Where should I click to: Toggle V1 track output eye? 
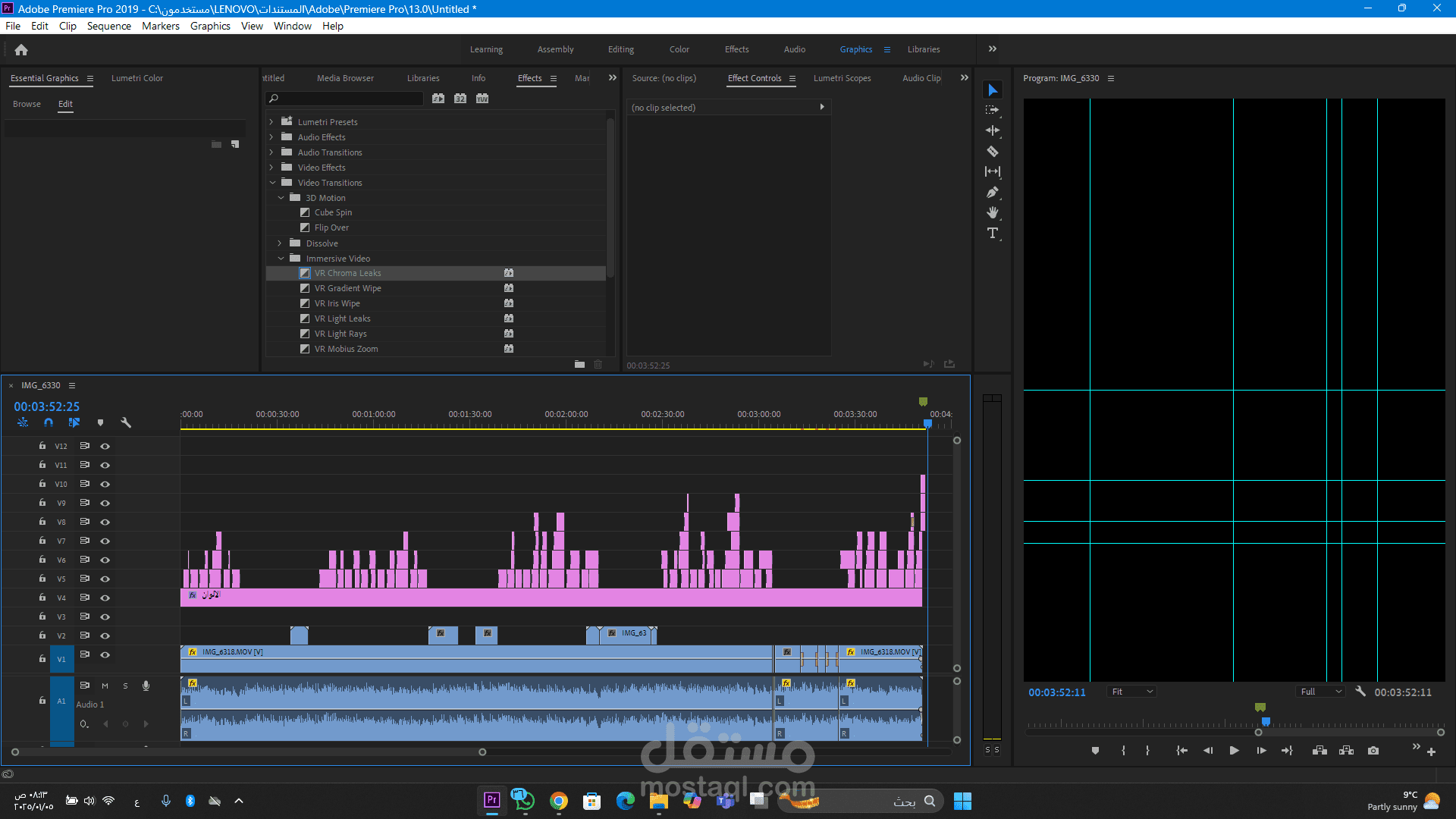[105, 655]
